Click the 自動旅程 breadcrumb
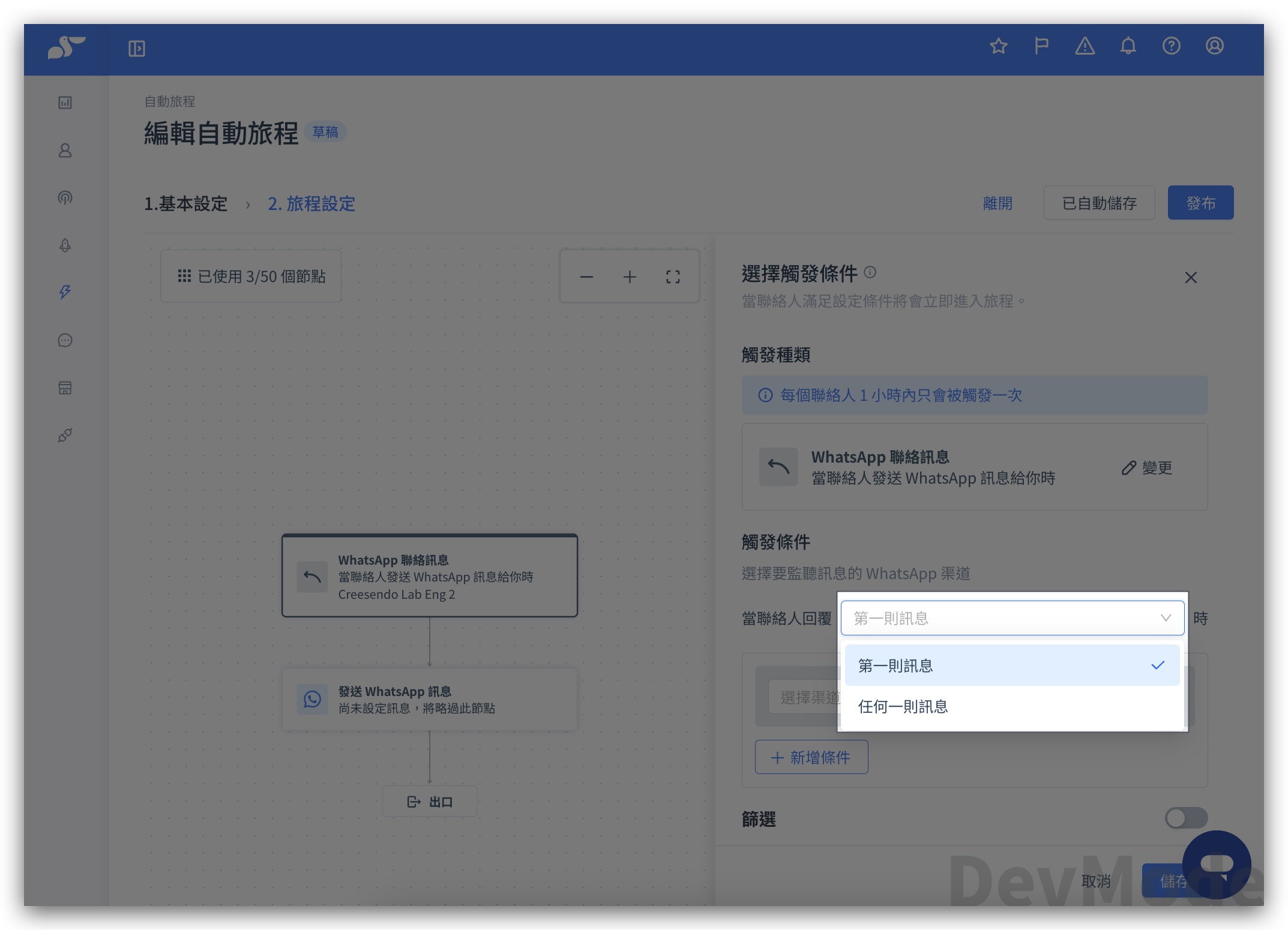The height and width of the screenshot is (930, 1288). [170, 101]
